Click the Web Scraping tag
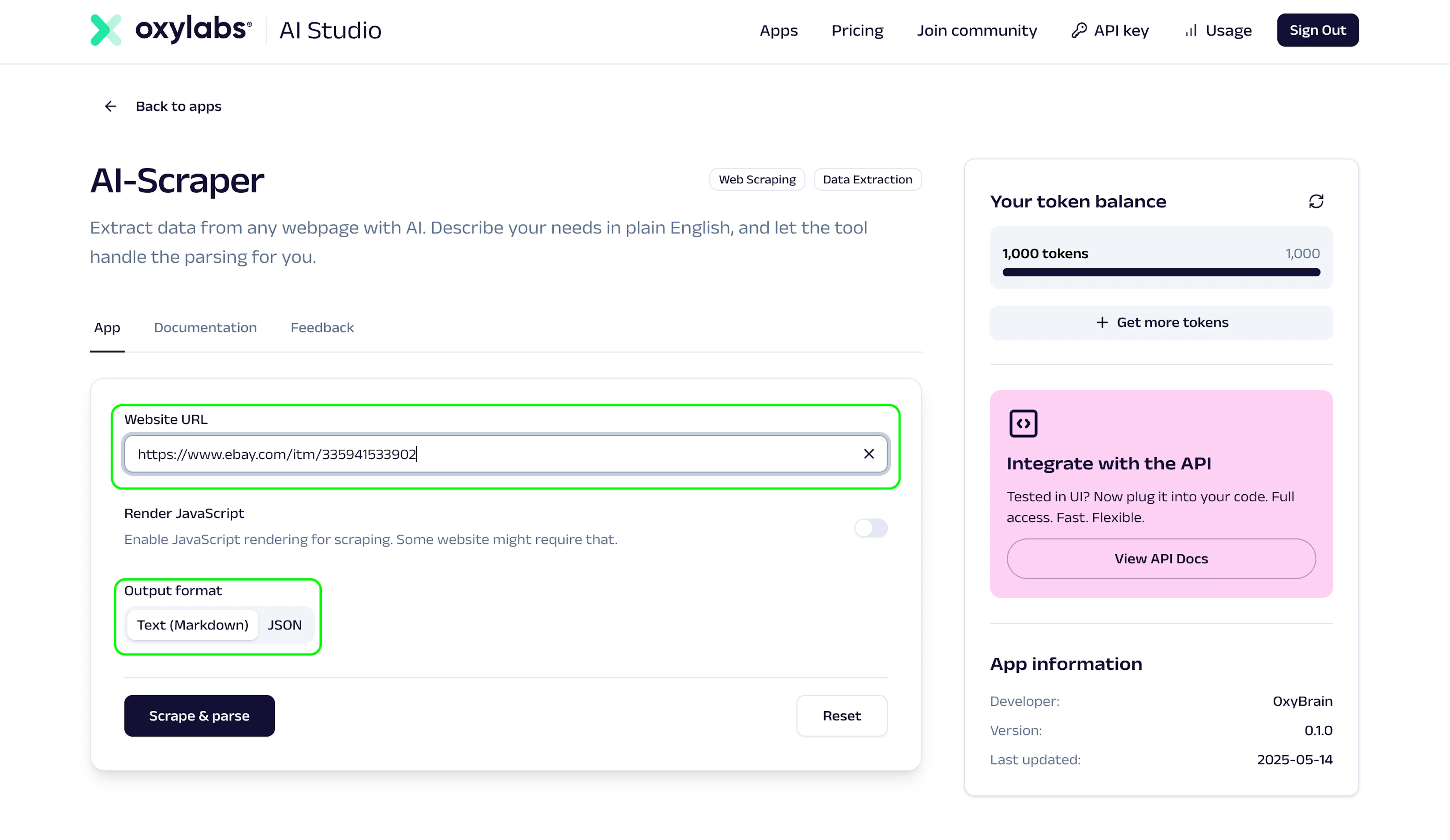This screenshot has width=1450, height=840. point(757,179)
